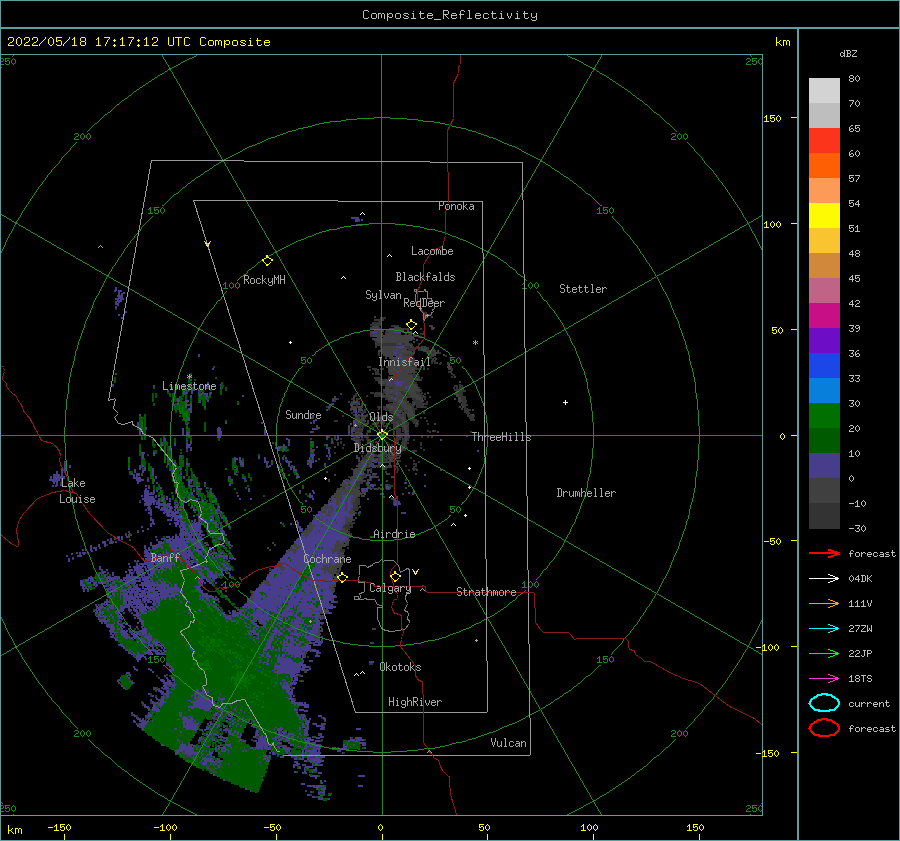This screenshot has width=900, height=841.
Task: Select the light blue 33-30 dBZ swatch
Action: 824,391
